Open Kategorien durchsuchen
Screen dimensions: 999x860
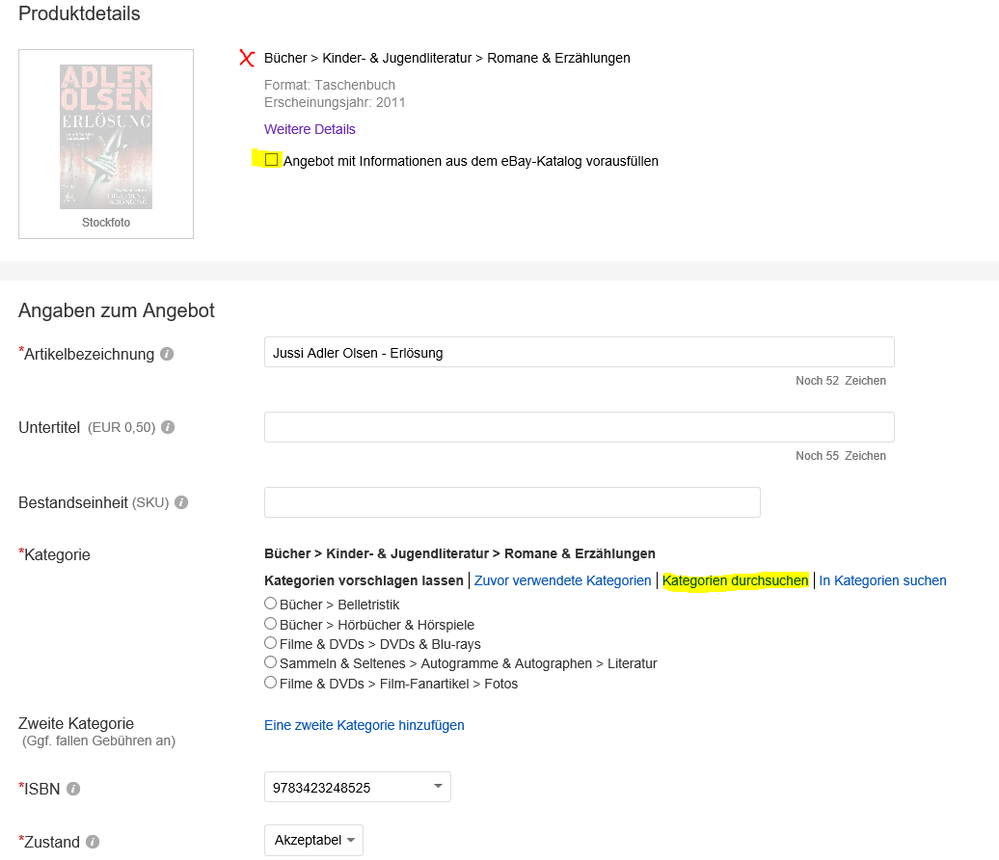735,581
